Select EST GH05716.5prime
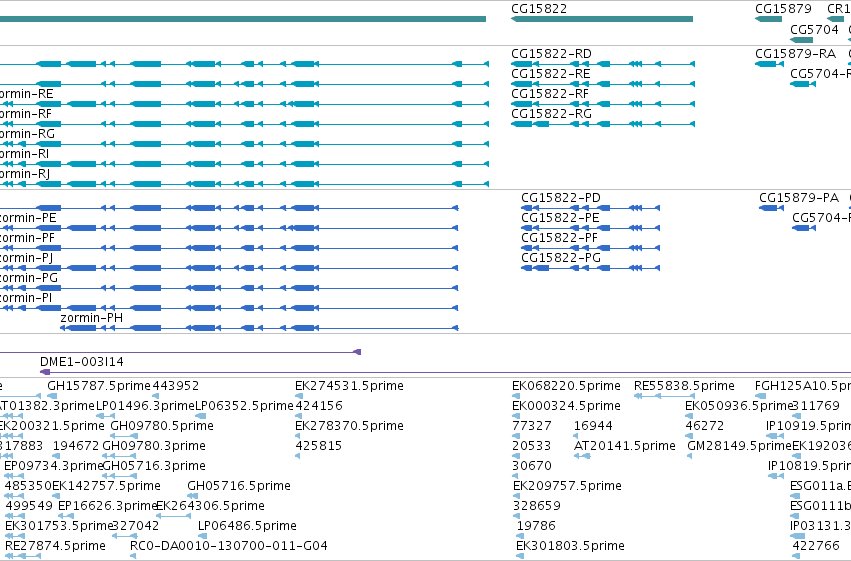This screenshot has height=561, width=851. click(x=239, y=486)
